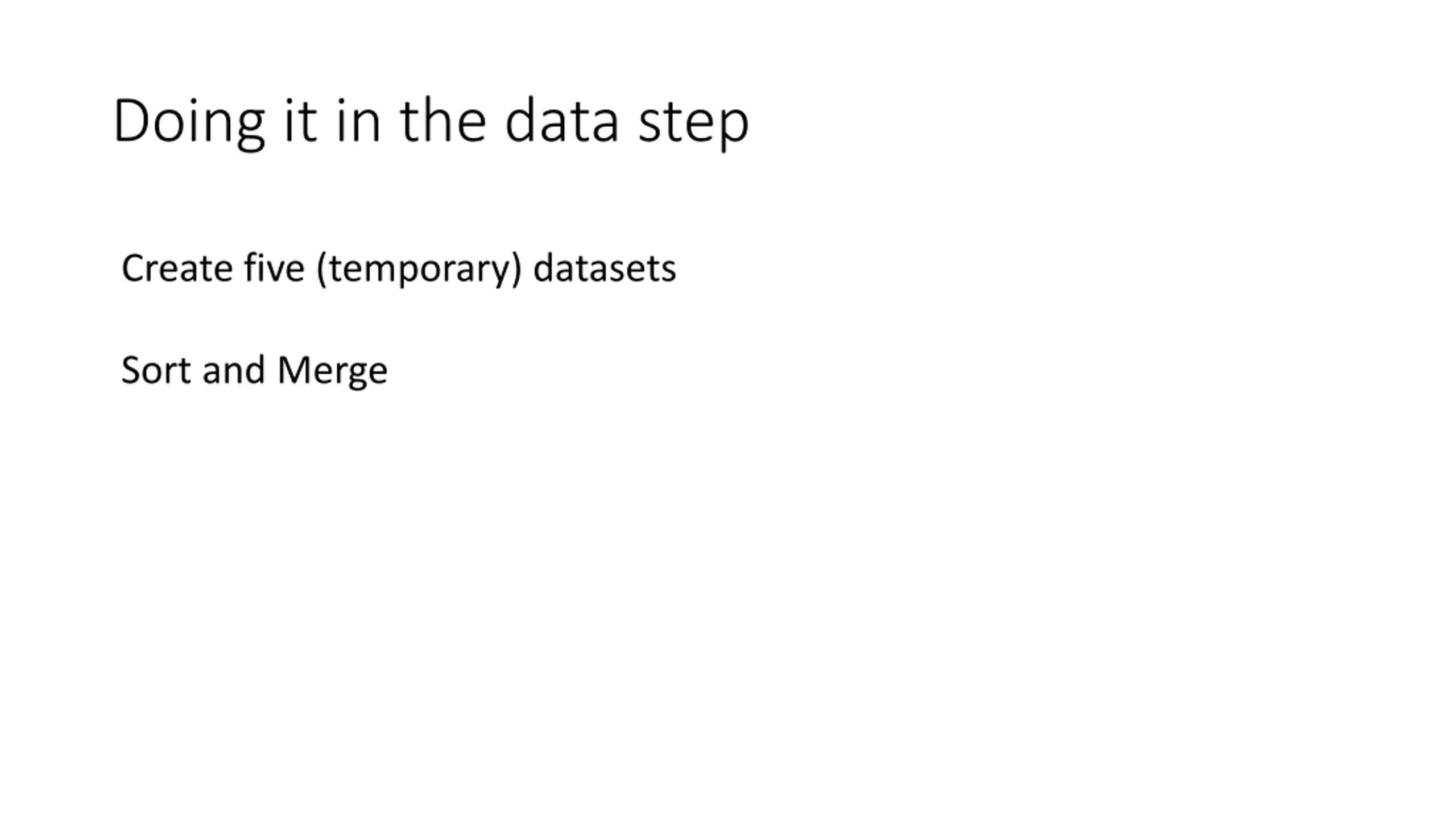Screen dimensions: 1456x819
Task: Click the word "temporary" inside the parentheses
Action: tap(419, 270)
